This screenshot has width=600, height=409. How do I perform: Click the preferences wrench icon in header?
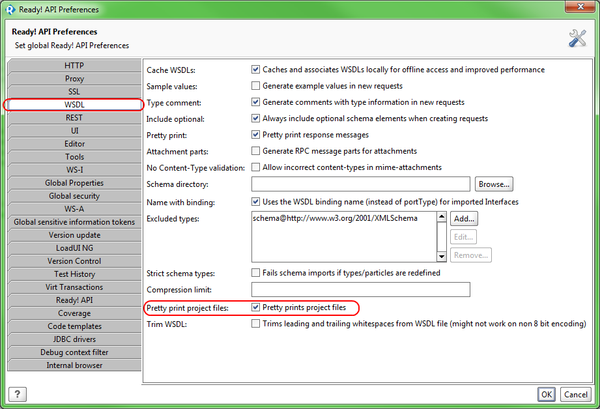pyautogui.click(x=576, y=38)
